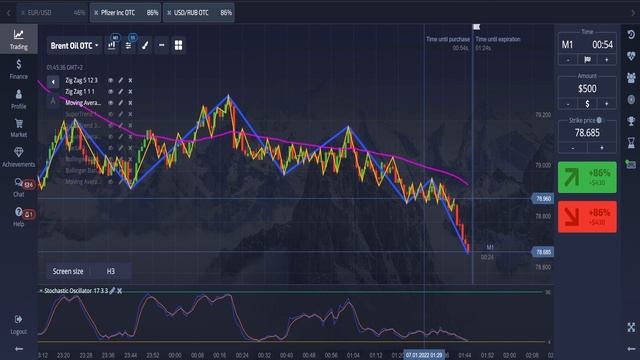Click the 78.960 price label
The width and height of the screenshot is (640, 360).
543,199
